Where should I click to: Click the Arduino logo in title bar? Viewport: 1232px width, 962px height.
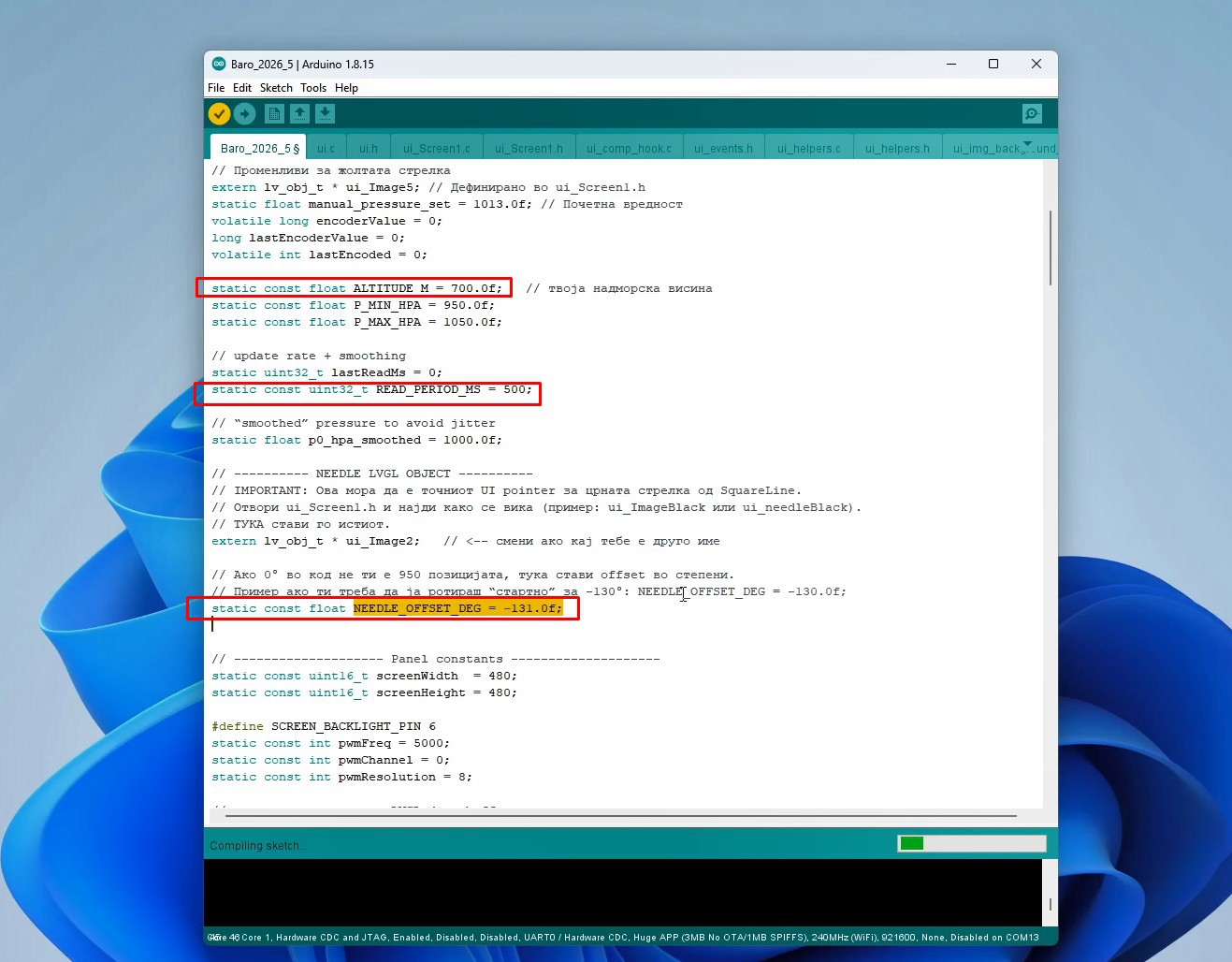(x=219, y=64)
